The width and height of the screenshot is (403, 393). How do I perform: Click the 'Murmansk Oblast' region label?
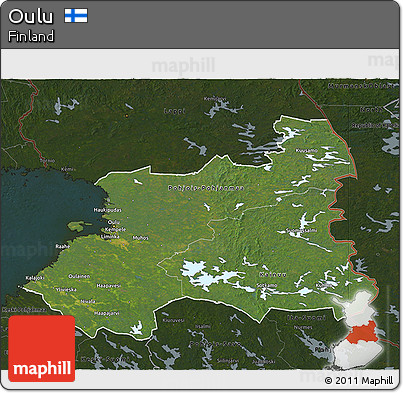pyautogui.click(x=363, y=86)
